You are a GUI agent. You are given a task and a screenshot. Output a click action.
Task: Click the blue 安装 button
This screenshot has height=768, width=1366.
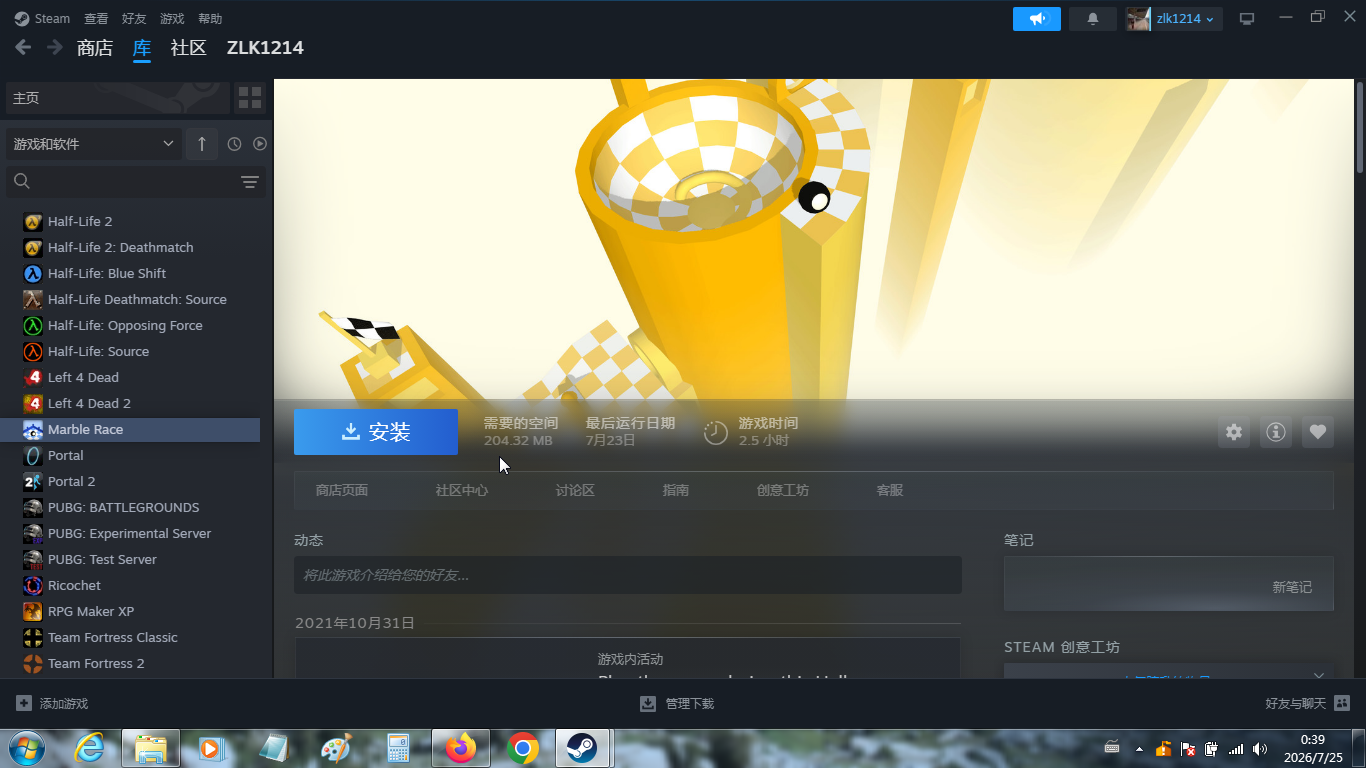pos(376,432)
